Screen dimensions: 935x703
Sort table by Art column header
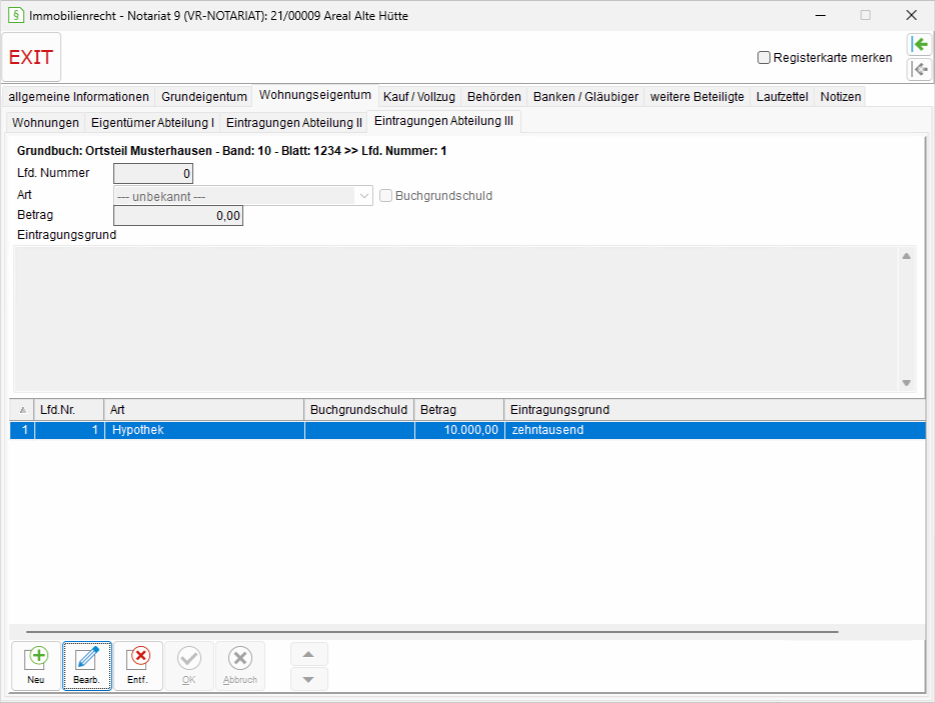[204, 410]
